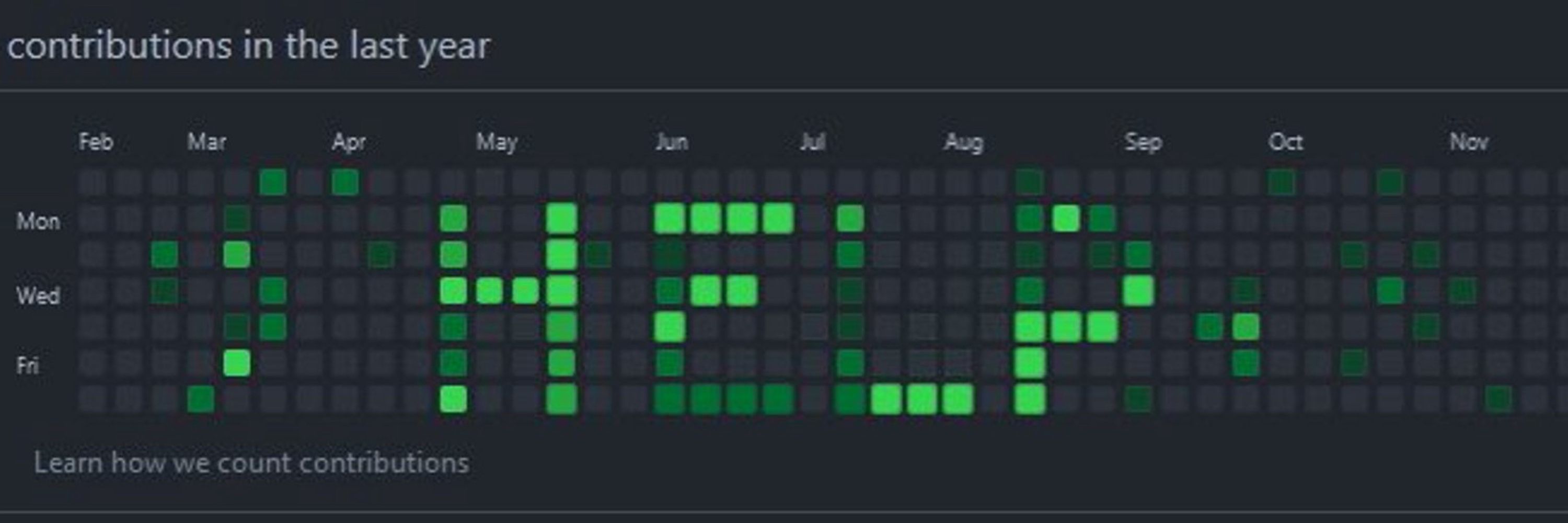
Task: Select the green Wednesday cell in March
Action: click(x=273, y=291)
